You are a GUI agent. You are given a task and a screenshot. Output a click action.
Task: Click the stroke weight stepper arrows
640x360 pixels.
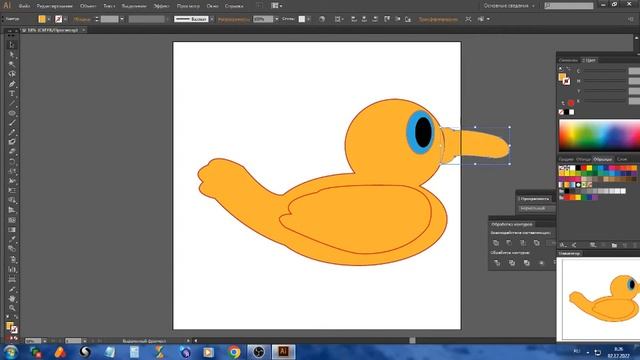pyautogui.click(x=97, y=19)
